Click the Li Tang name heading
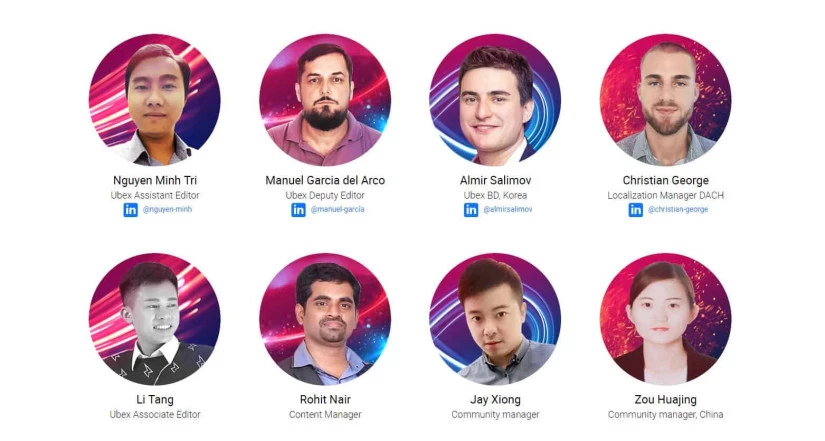 (155, 400)
